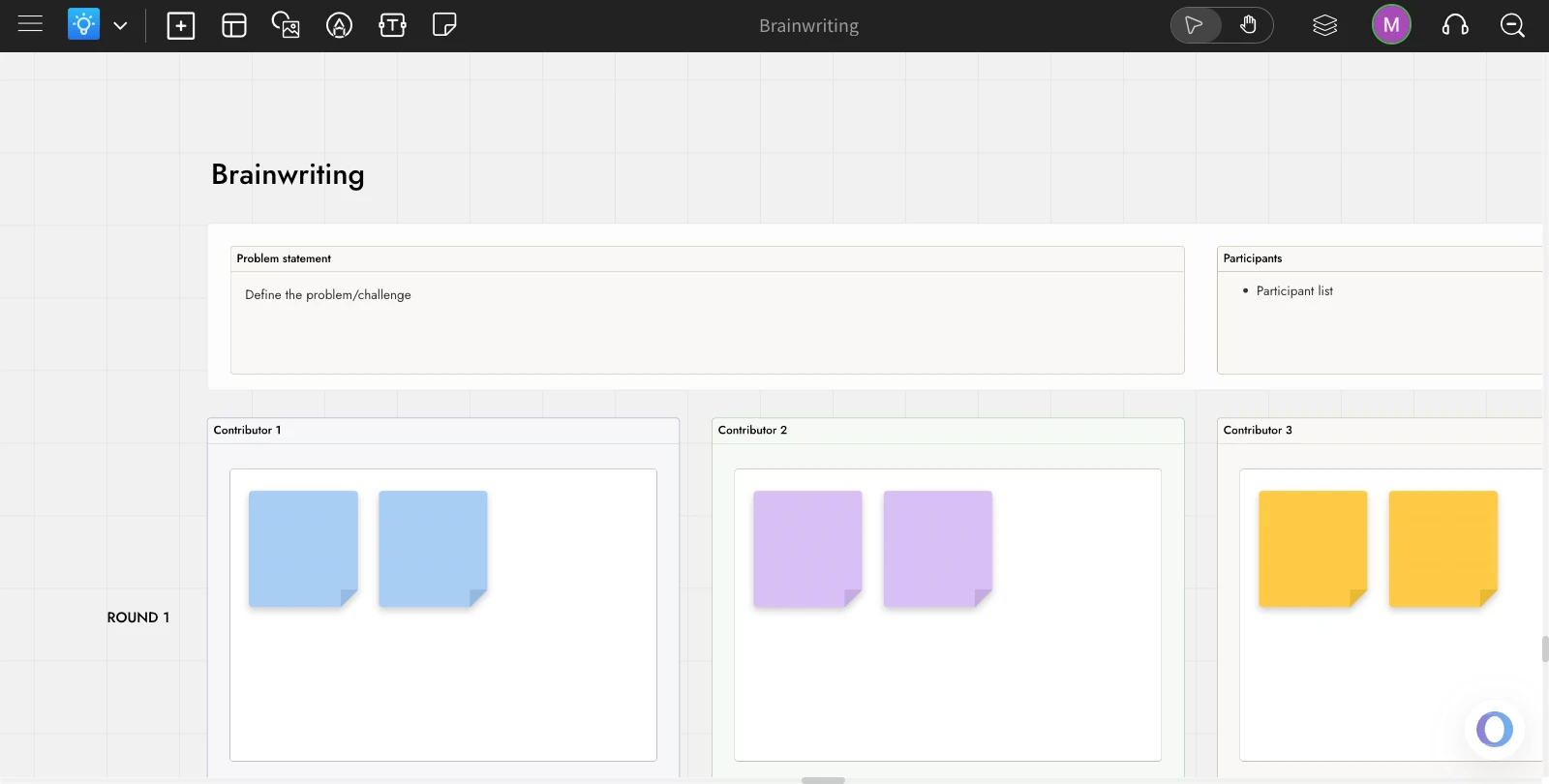Open the headset support icon
1549x784 pixels.
point(1455,25)
